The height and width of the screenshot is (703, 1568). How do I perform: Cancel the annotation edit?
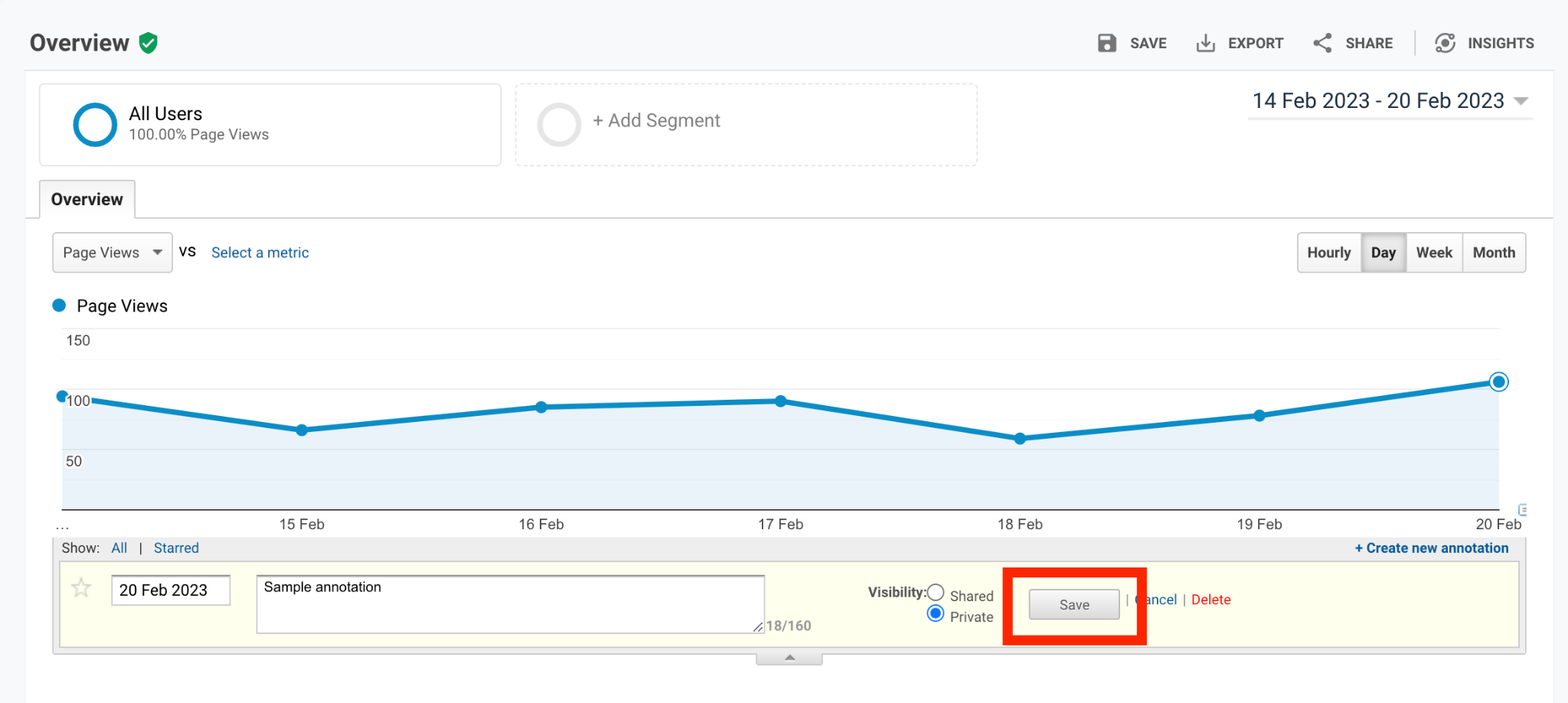click(x=1156, y=600)
